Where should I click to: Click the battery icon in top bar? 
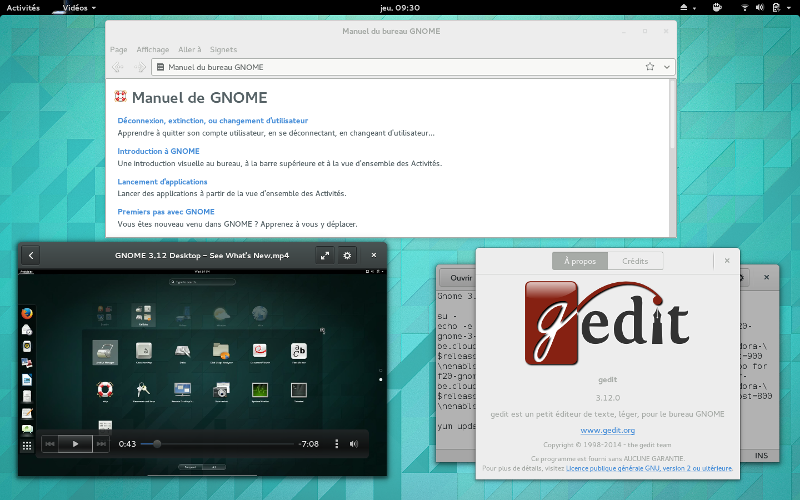click(x=776, y=8)
